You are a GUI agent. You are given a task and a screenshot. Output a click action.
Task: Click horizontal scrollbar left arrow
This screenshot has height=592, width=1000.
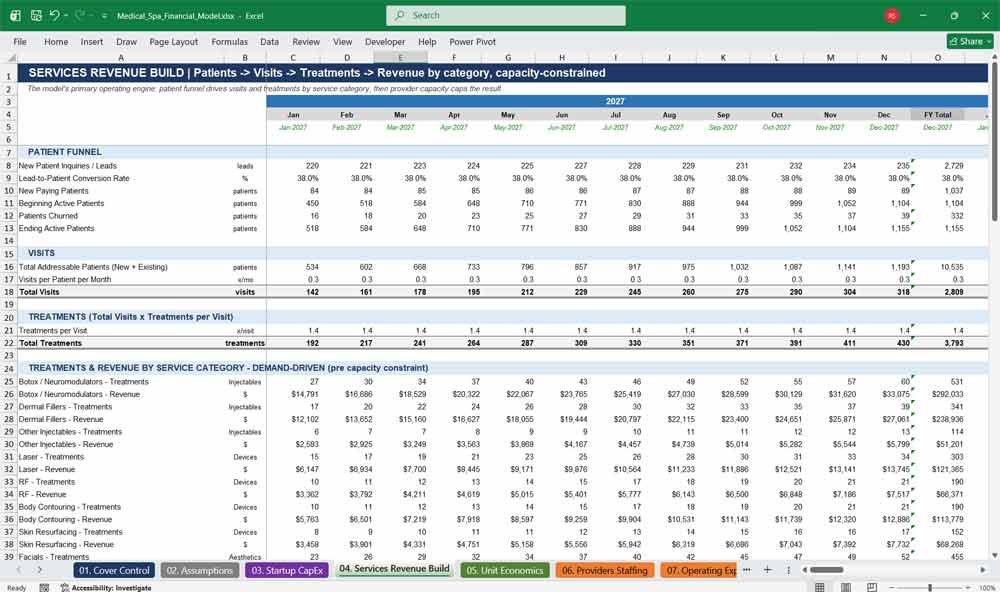click(x=804, y=570)
